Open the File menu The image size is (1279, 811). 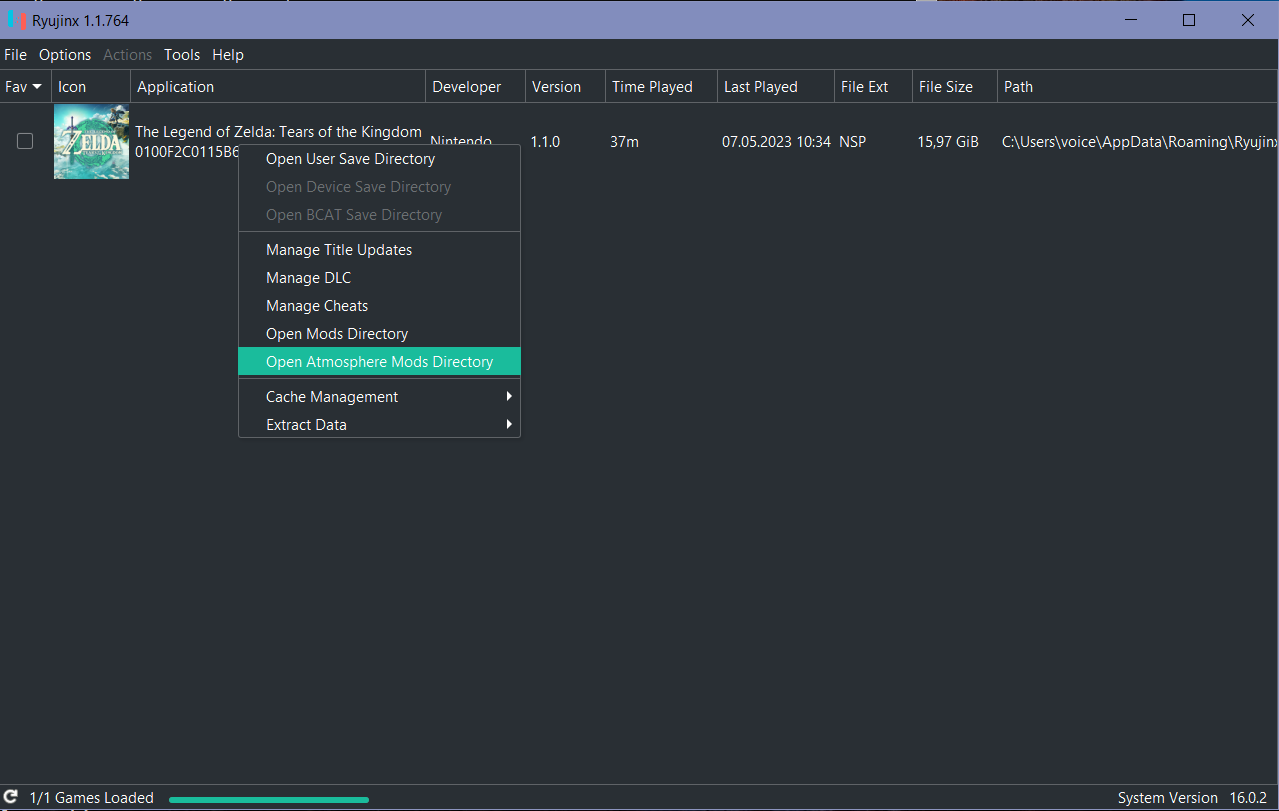pos(15,55)
